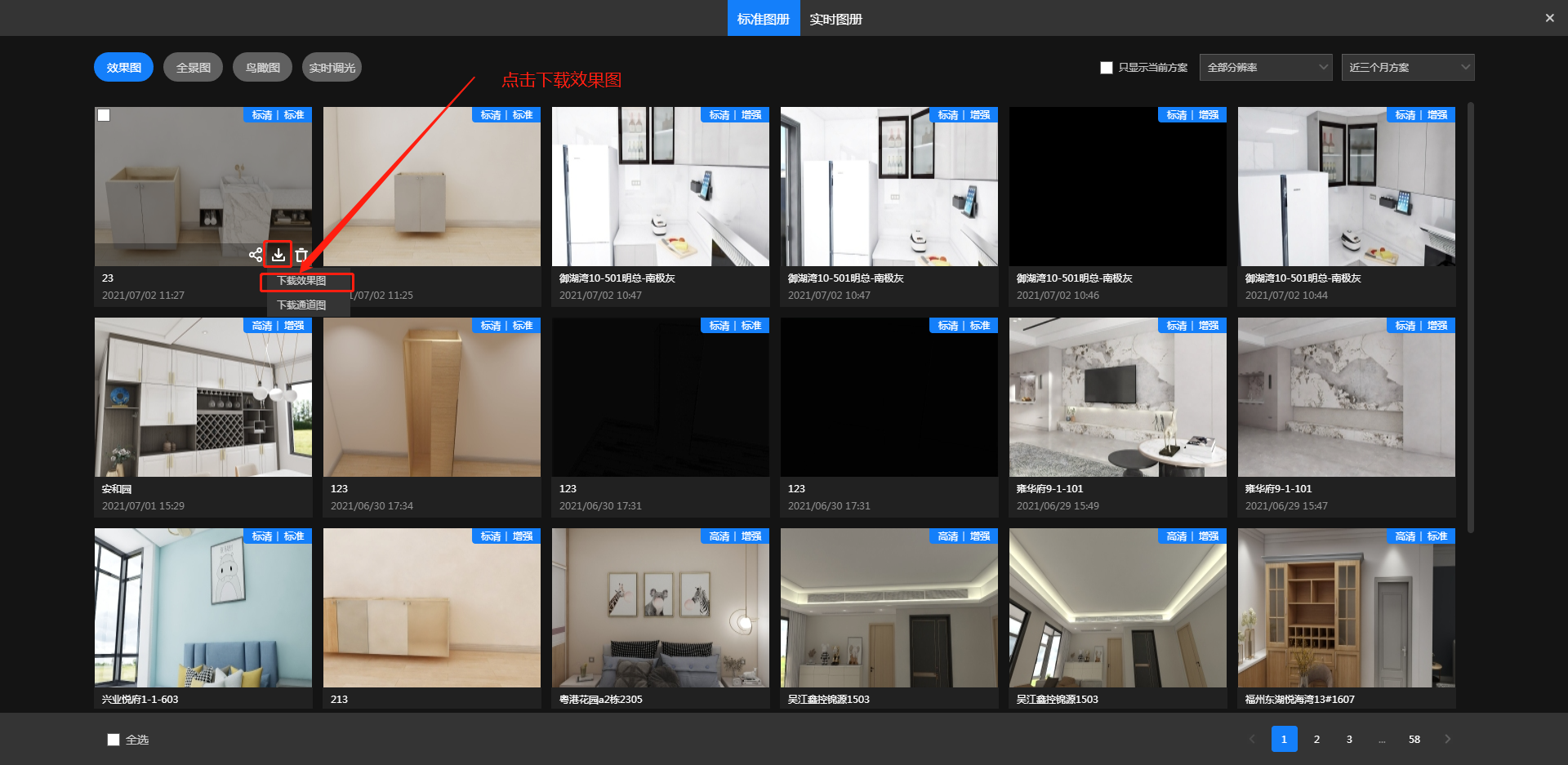Choose 下载通道图 from the download menu
1568x765 pixels.
click(302, 305)
